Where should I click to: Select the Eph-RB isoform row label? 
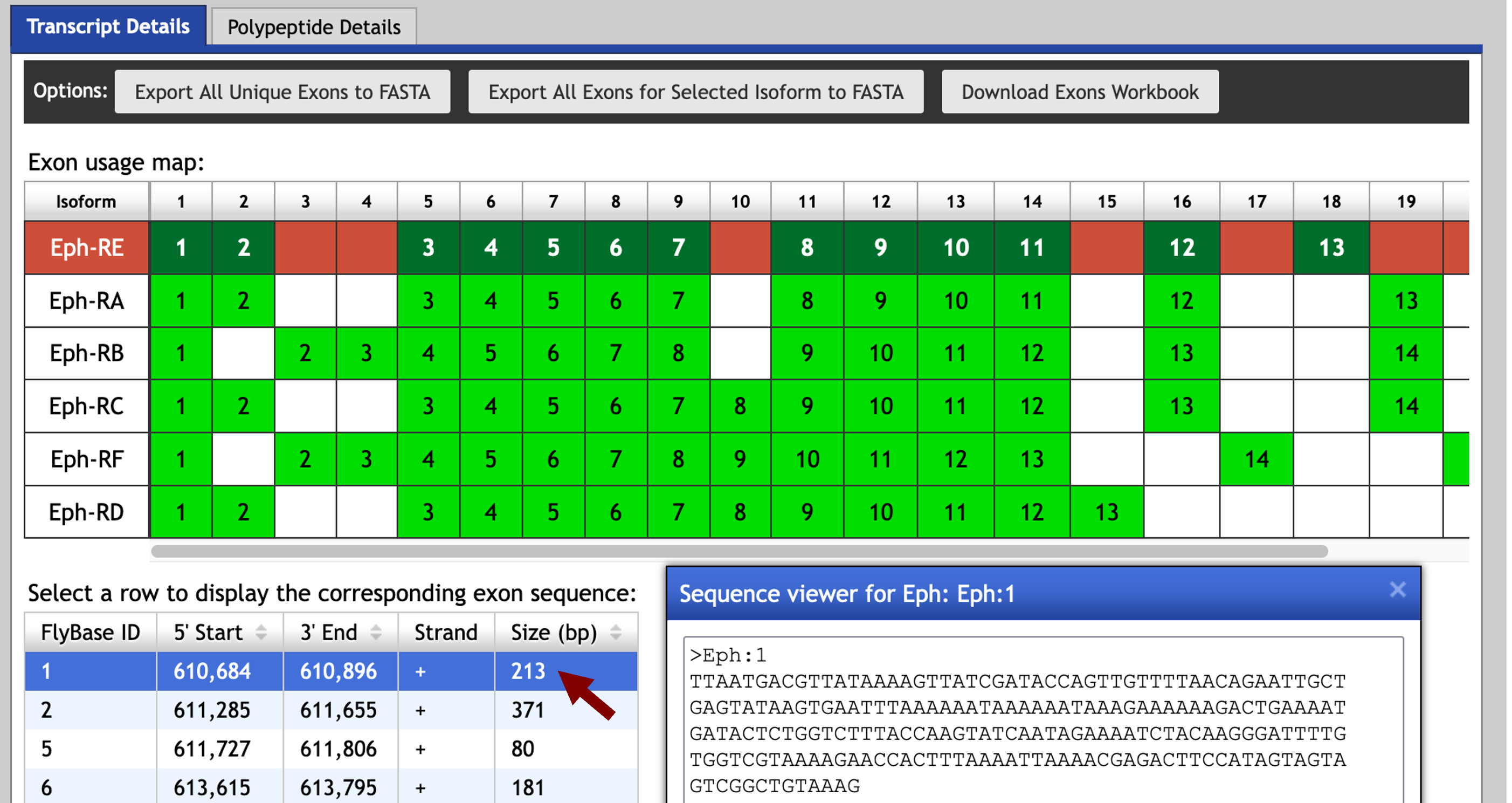(87, 353)
